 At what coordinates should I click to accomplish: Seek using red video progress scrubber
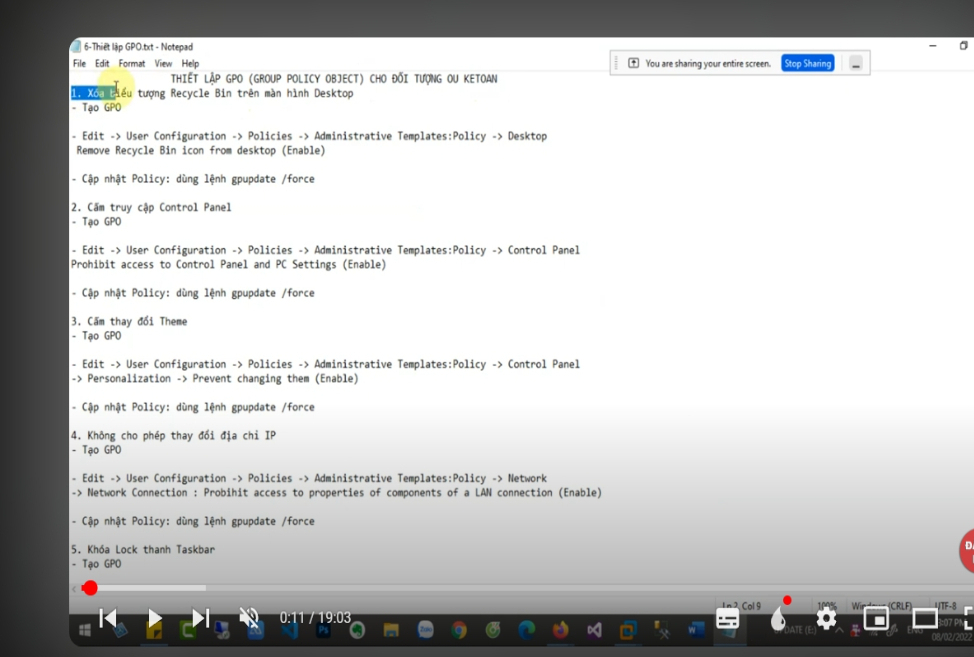point(89,588)
